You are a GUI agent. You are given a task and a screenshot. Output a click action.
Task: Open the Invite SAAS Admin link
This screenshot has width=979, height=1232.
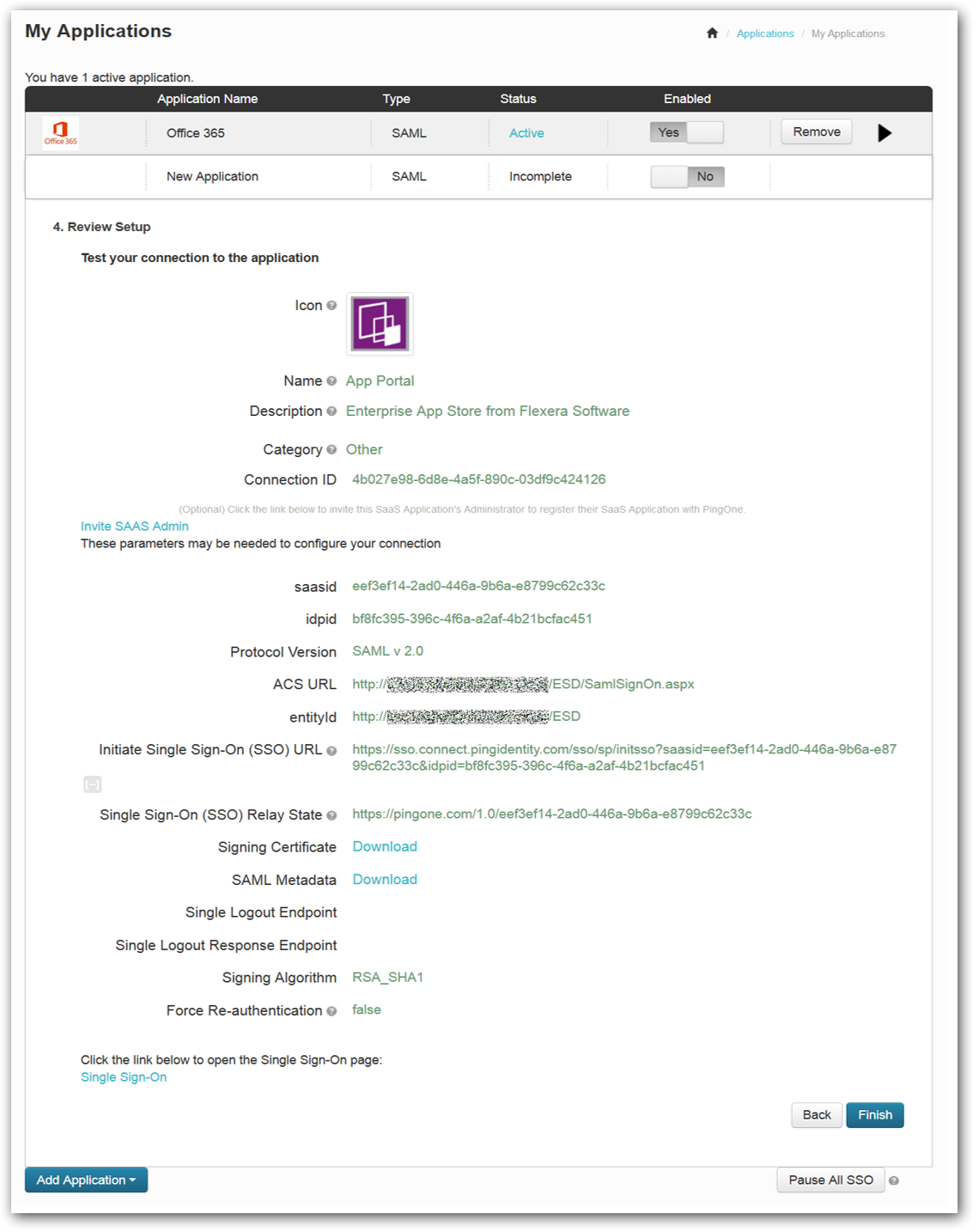135,526
